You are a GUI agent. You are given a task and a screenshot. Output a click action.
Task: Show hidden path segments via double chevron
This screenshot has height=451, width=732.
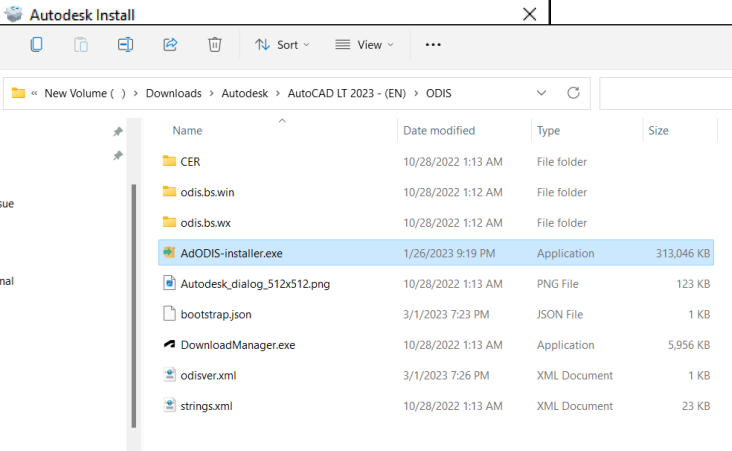click(34, 93)
